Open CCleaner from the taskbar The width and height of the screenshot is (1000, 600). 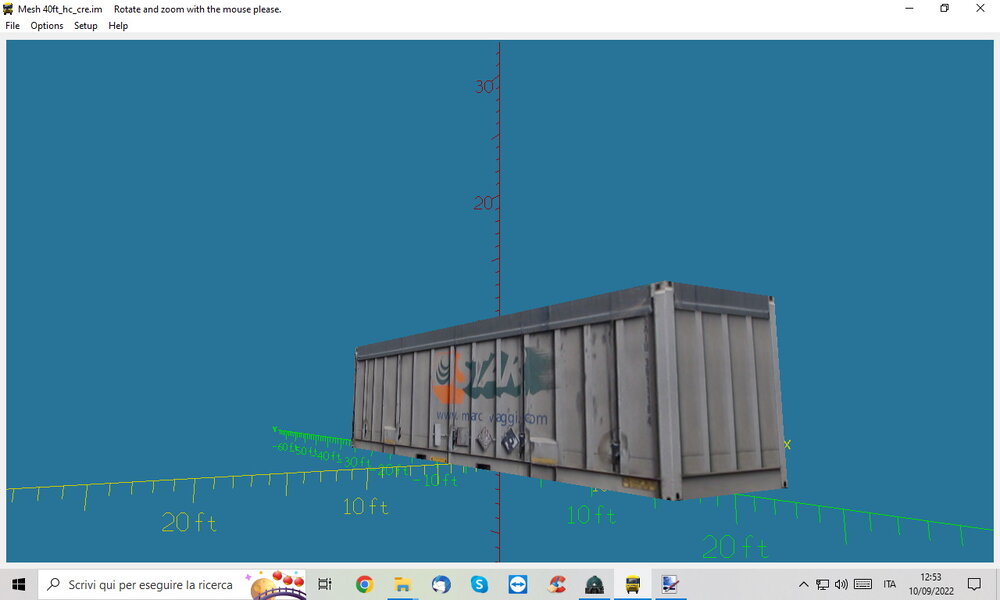click(x=556, y=584)
